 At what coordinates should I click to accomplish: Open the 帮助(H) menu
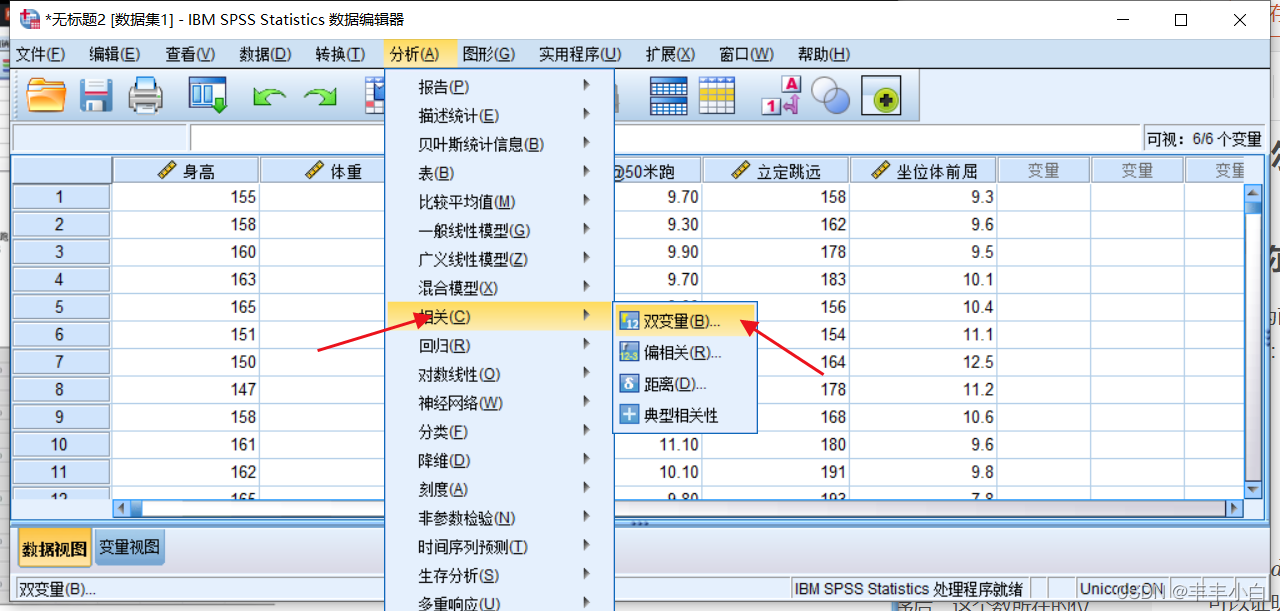pos(824,54)
